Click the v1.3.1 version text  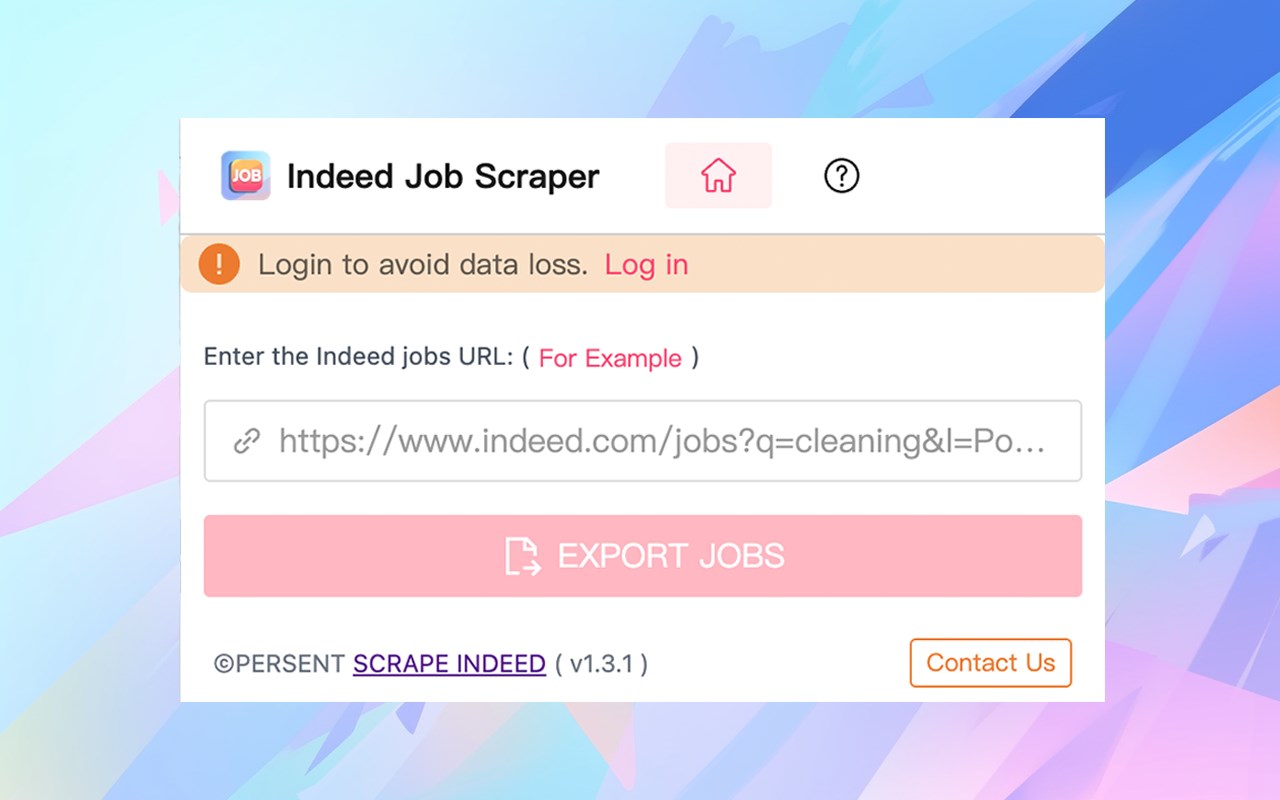(601, 663)
